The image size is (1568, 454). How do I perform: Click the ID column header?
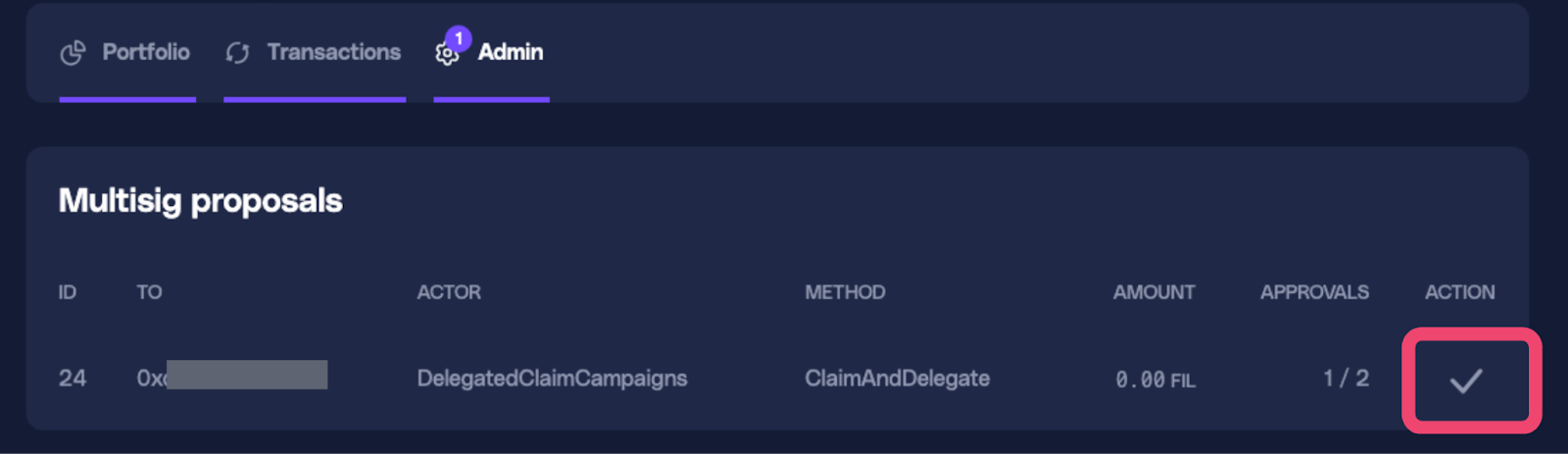point(67,292)
